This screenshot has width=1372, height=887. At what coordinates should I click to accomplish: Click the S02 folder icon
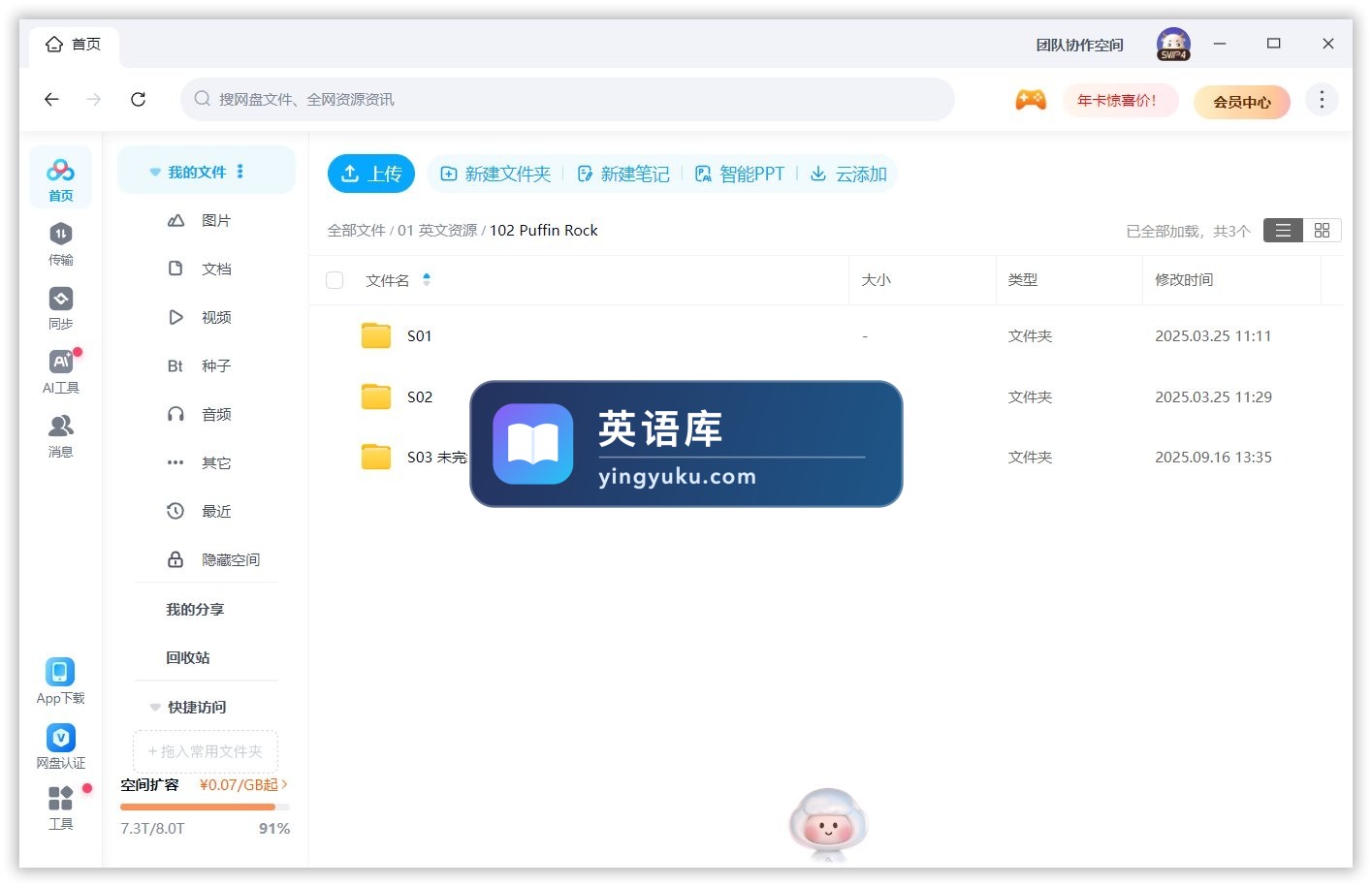(376, 396)
